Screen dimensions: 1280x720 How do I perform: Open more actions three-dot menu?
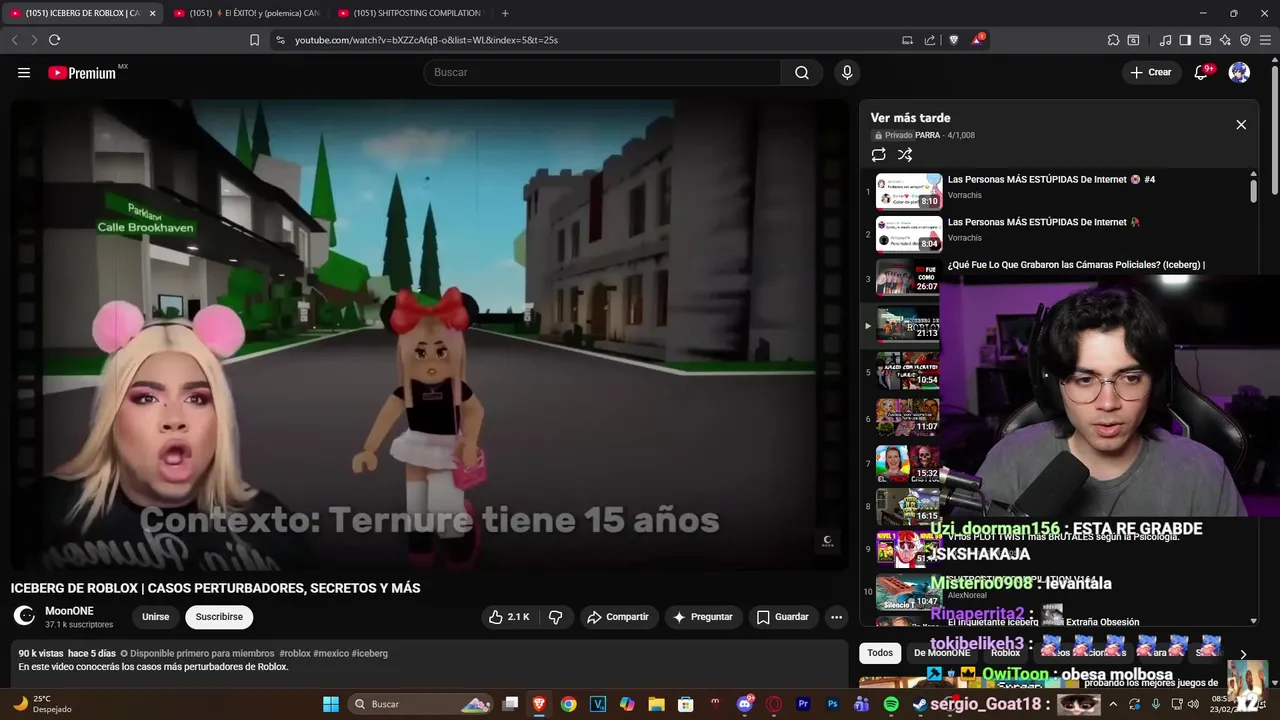click(x=836, y=617)
